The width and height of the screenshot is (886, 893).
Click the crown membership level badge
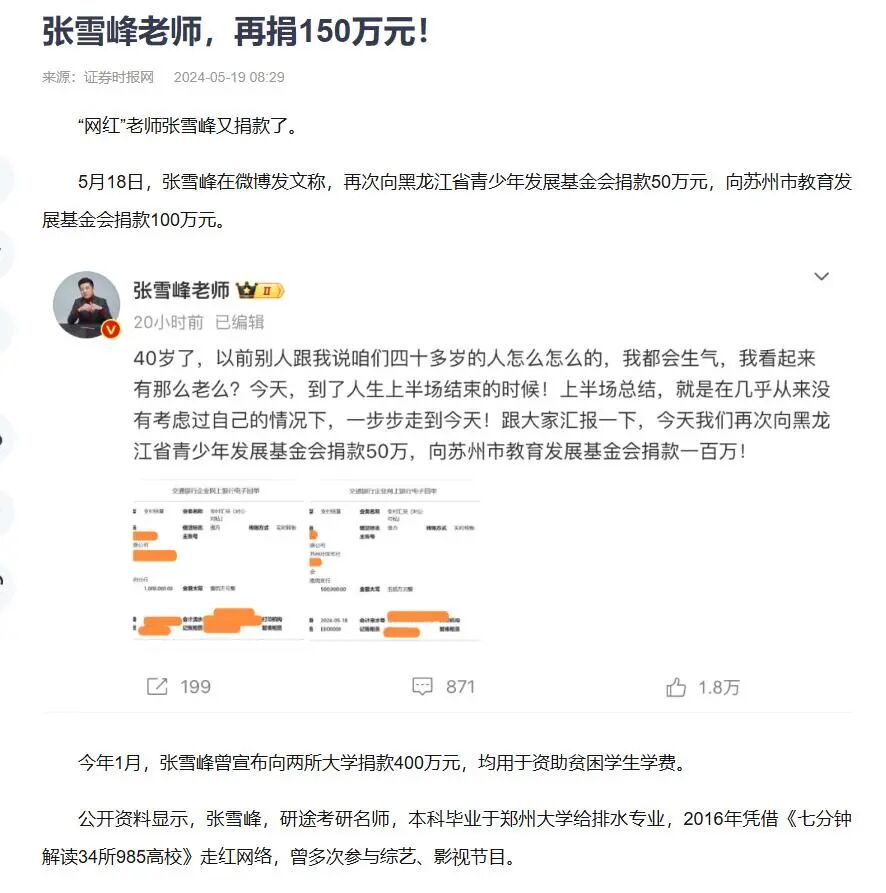tap(260, 290)
